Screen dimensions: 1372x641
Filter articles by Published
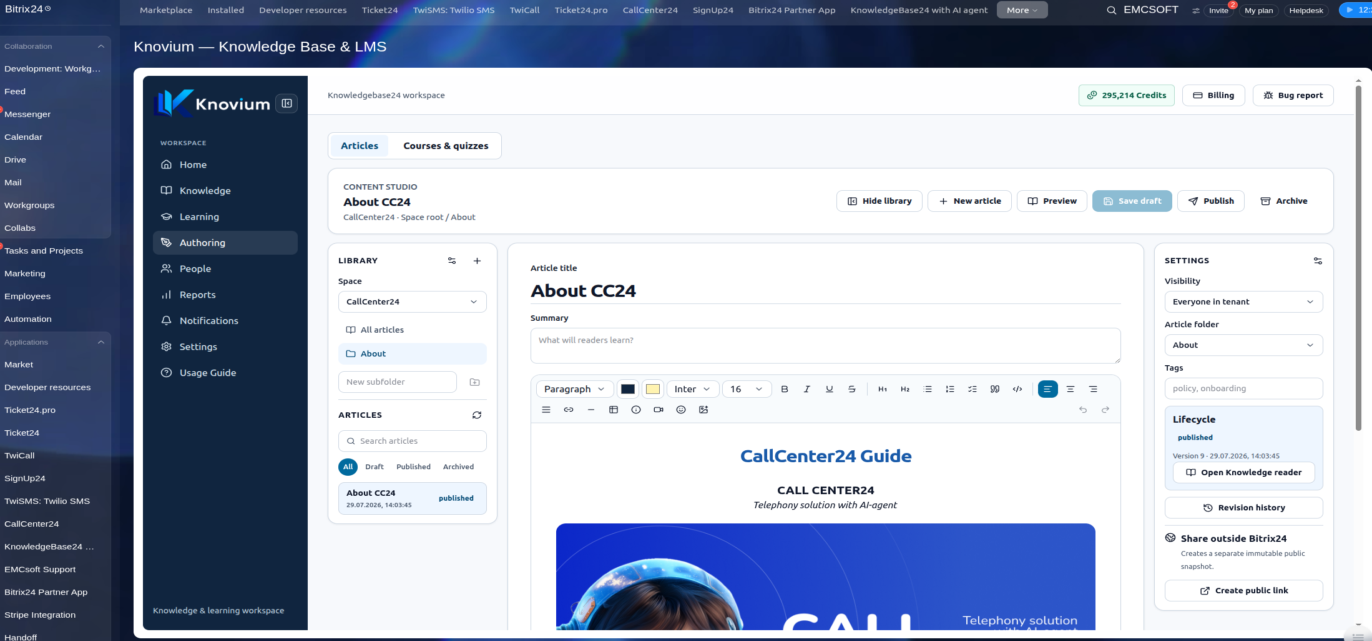(413, 467)
